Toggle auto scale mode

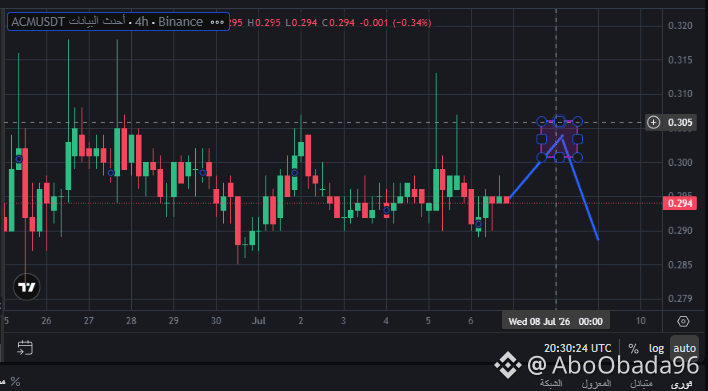pos(685,349)
